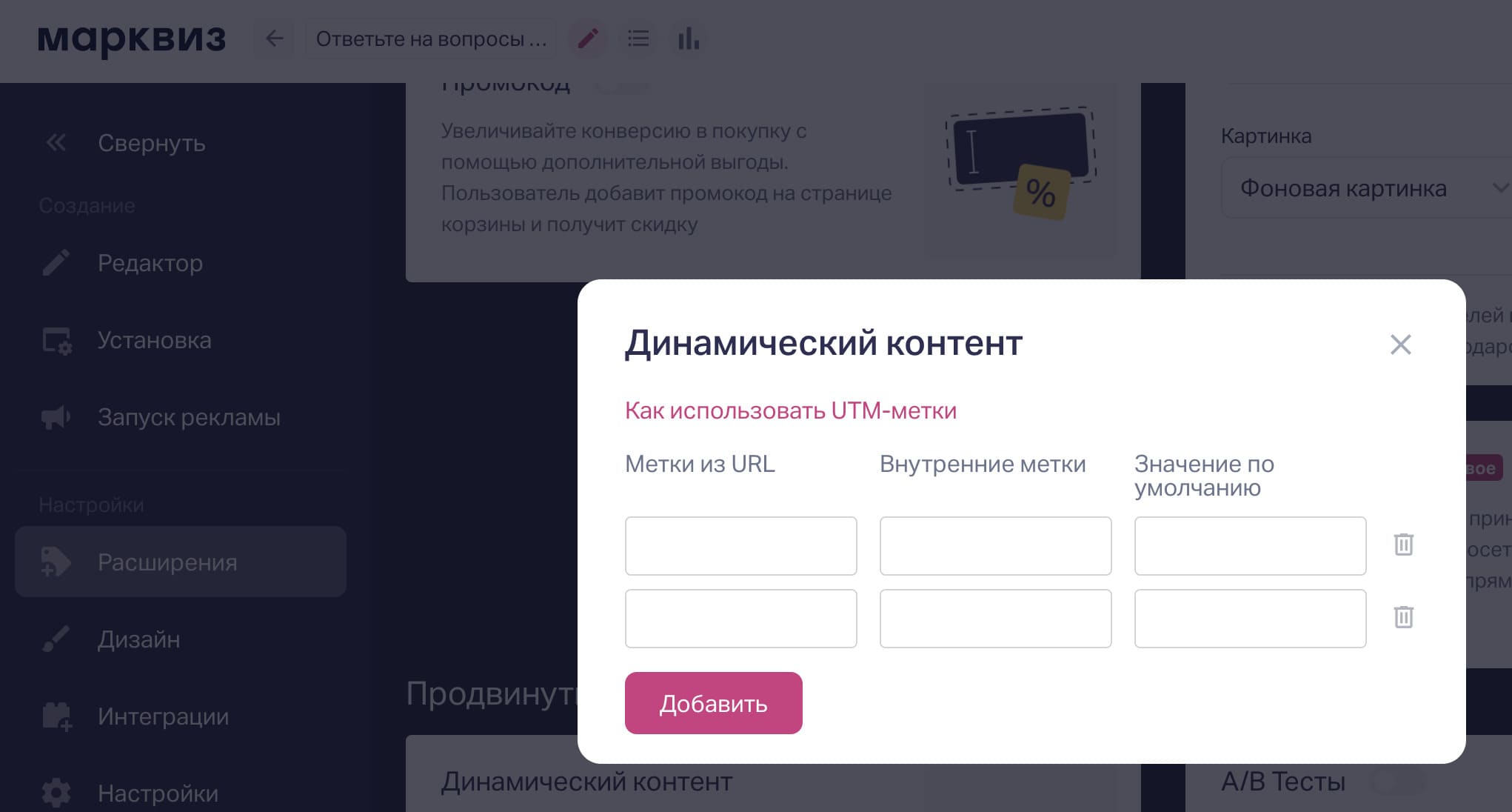Click the back arrow next to quiz title
The width and height of the screenshot is (1512, 812).
pyautogui.click(x=274, y=39)
